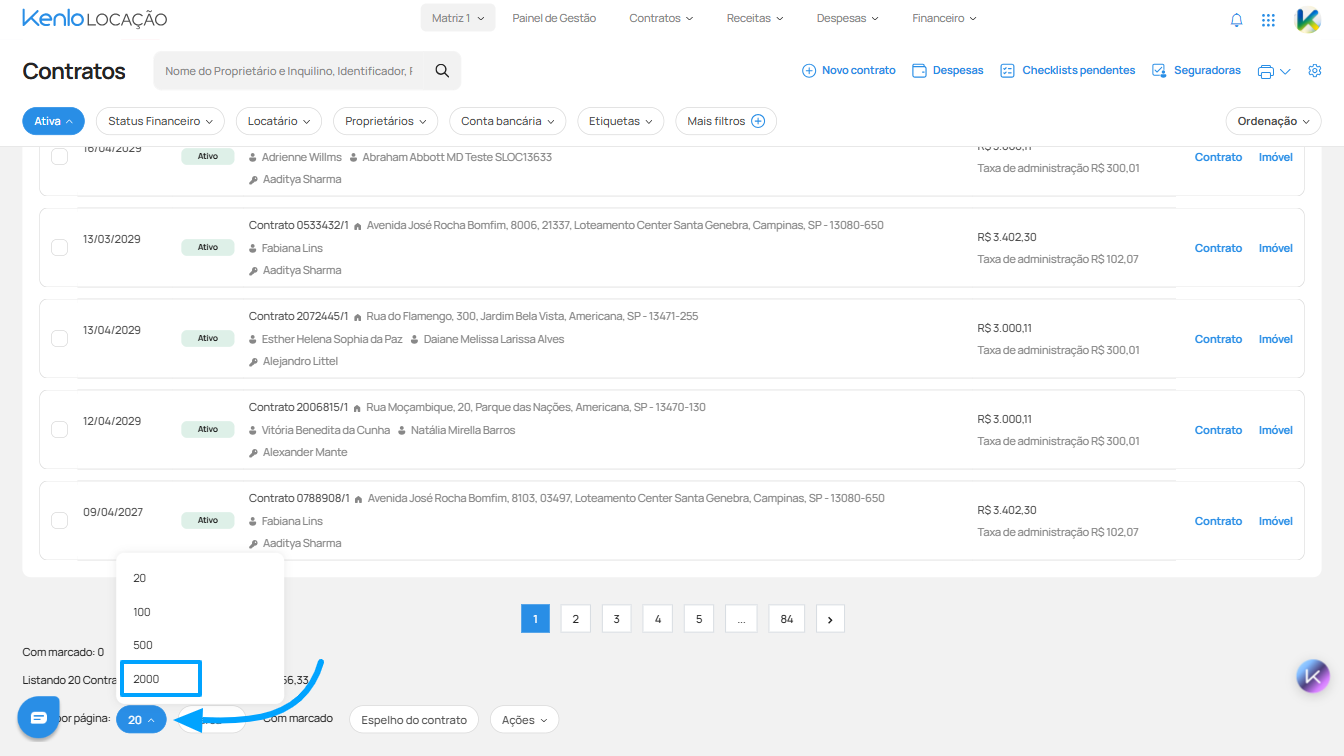1344x756 pixels.
Task: Open the Kenlo AI assistant floating button
Action: pos(1313,677)
